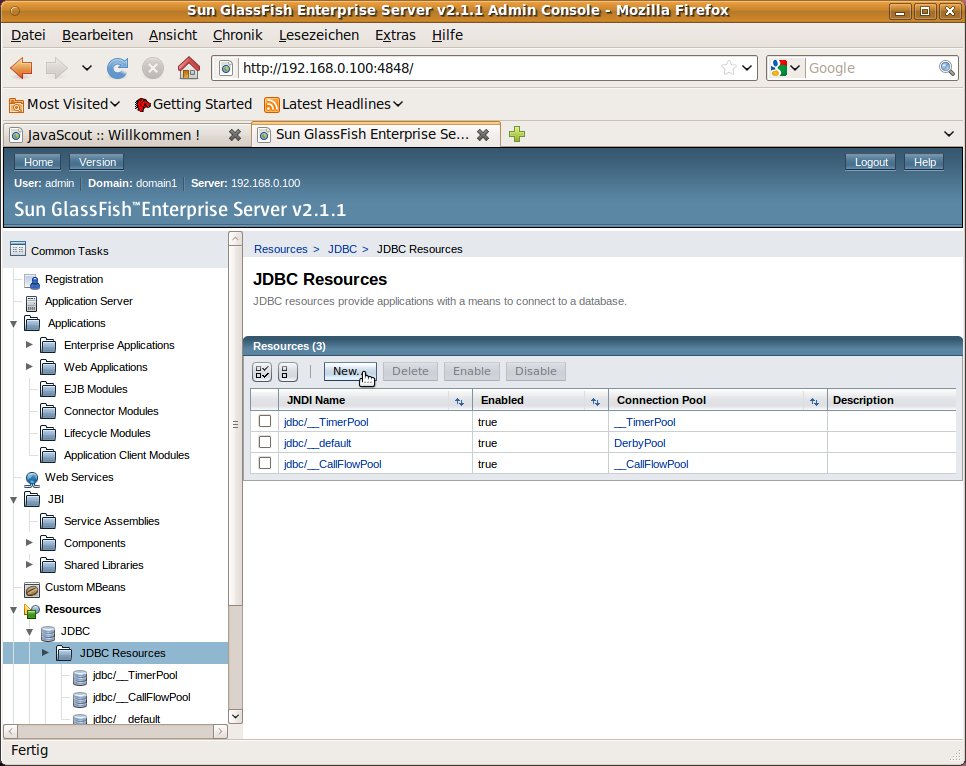Tick the checkbox for jdbc/__TimerPool
The width and height of the screenshot is (966, 766).
pos(265,422)
